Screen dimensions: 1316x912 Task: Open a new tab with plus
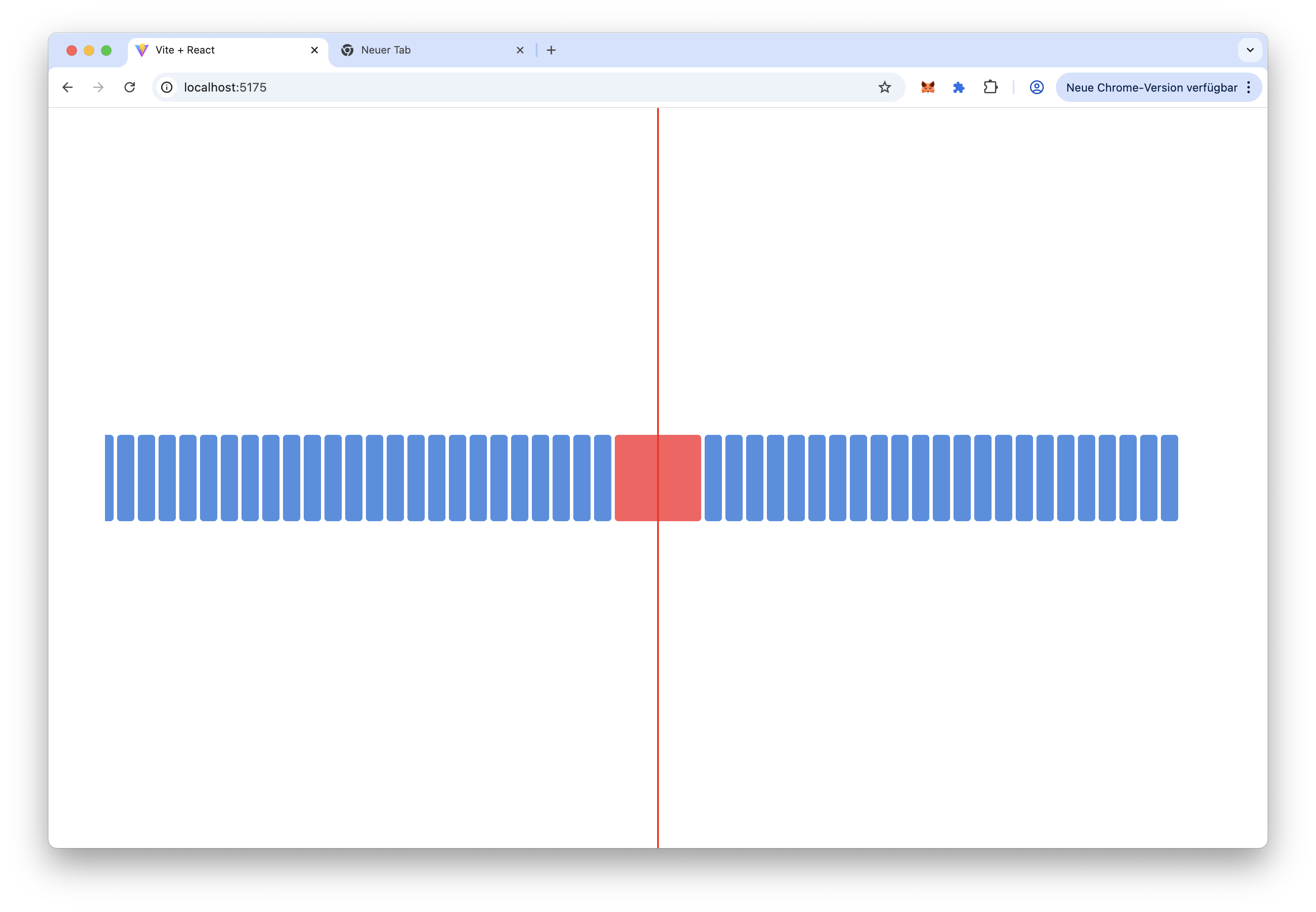[x=551, y=50]
